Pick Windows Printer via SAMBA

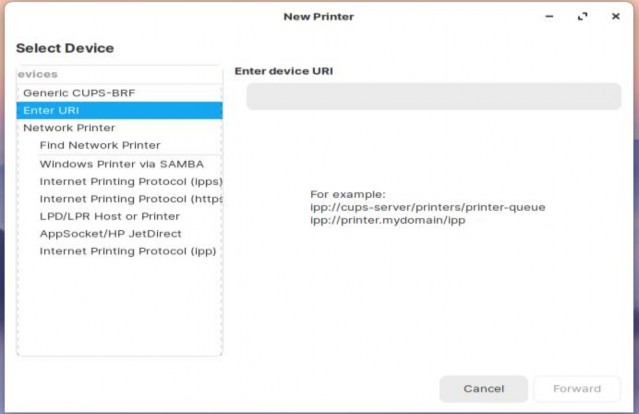point(122,163)
